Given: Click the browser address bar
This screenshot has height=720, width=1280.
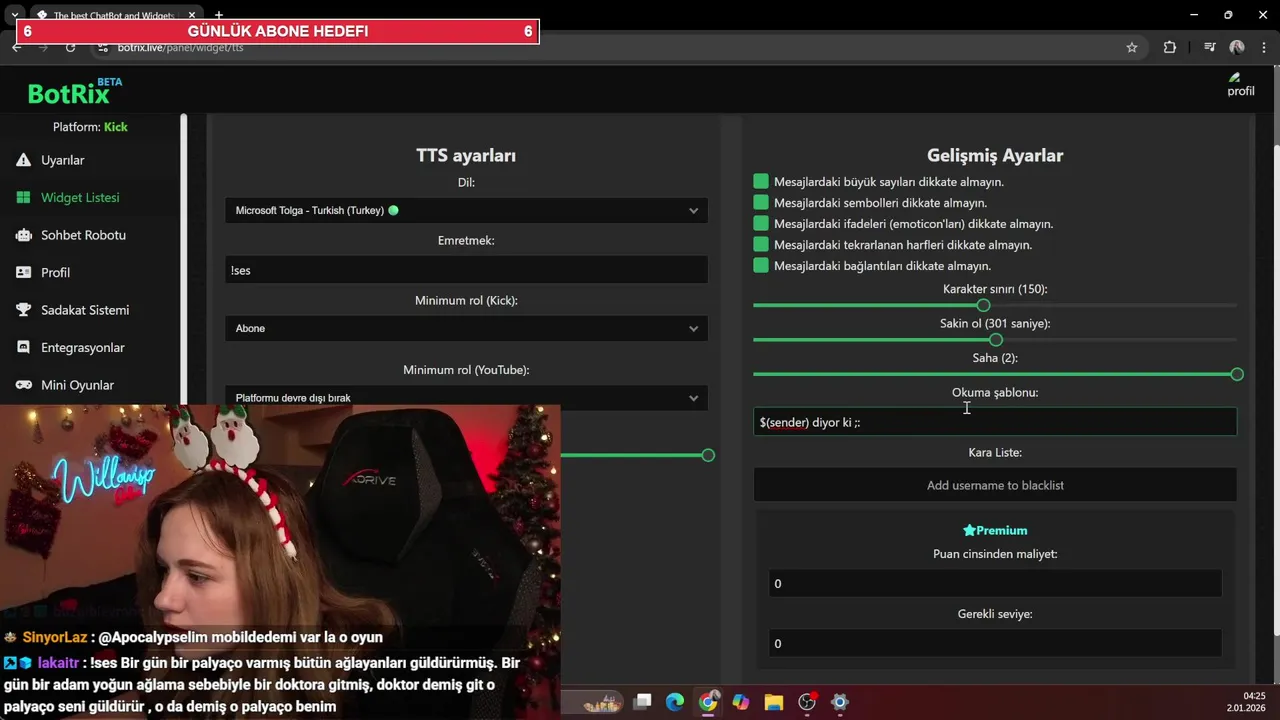Looking at the screenshot, I should pos(600,47).
